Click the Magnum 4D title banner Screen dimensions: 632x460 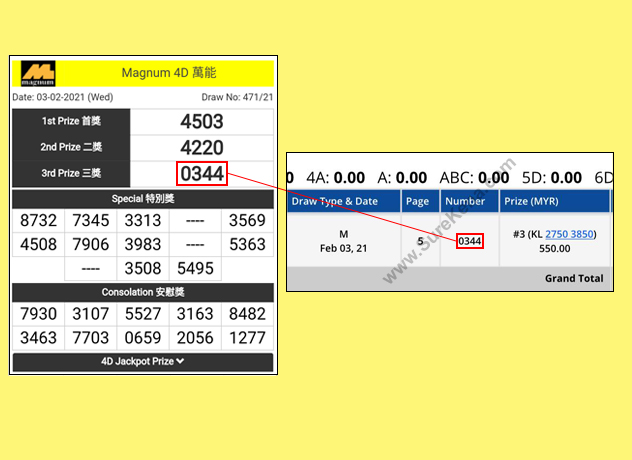click(x=168, y=73)
